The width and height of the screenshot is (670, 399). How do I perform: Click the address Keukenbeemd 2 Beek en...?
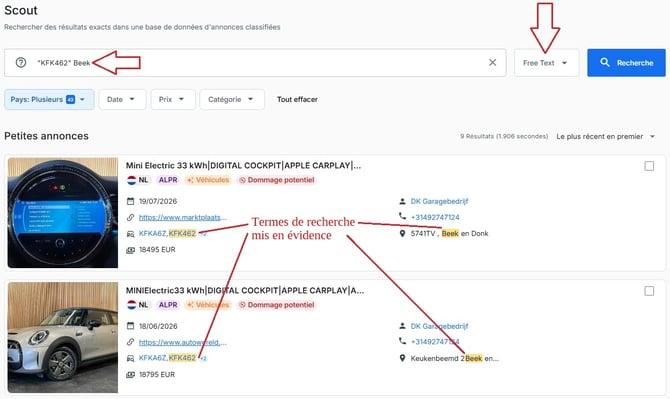(455, 358)
